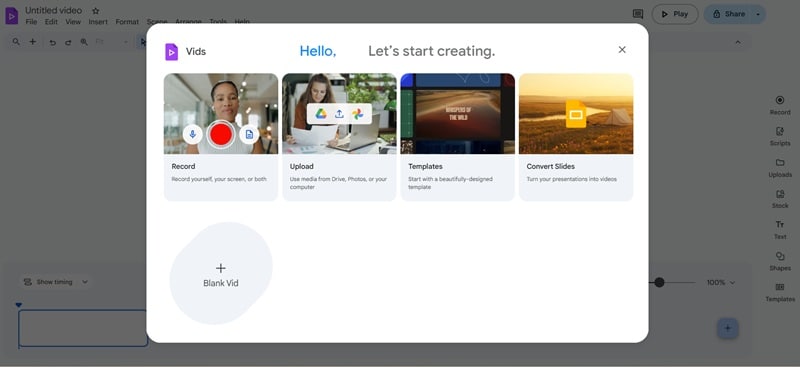Click the zoom magnifier tool in toolbar
Screen dimensions: 800x367
[84, 42]
